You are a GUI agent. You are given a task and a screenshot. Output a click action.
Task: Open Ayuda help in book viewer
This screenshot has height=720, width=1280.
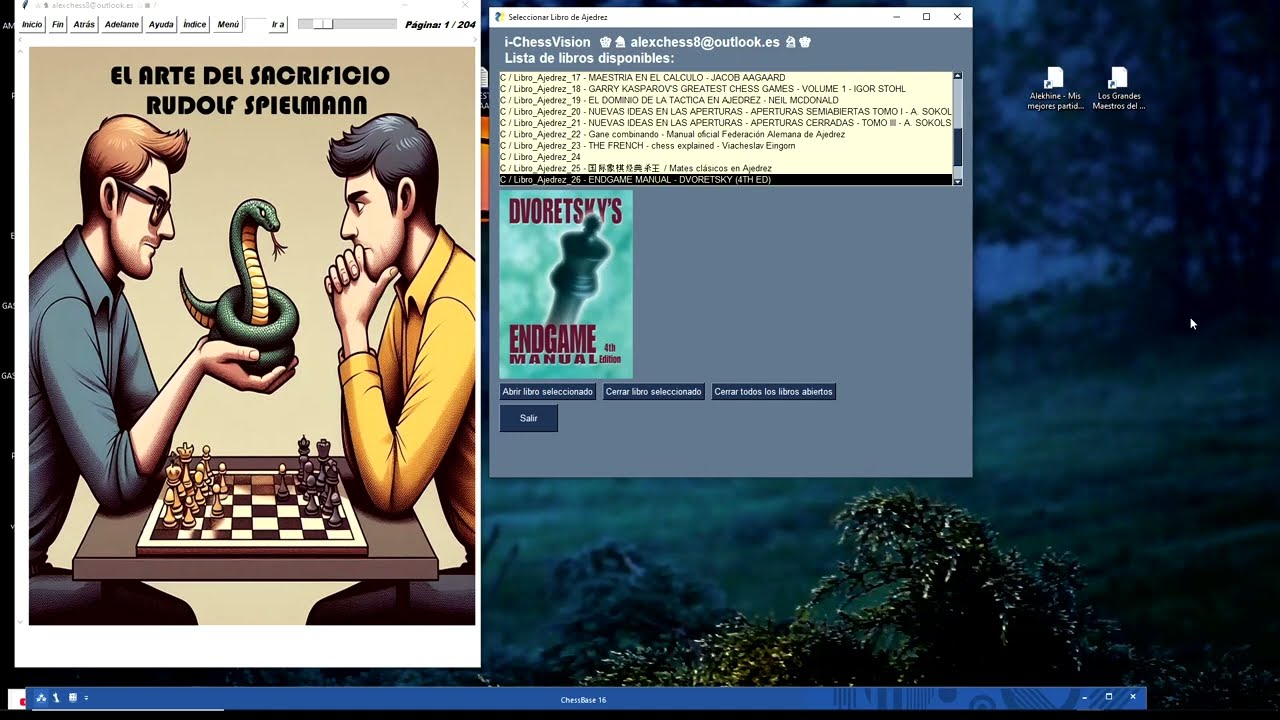161,24
